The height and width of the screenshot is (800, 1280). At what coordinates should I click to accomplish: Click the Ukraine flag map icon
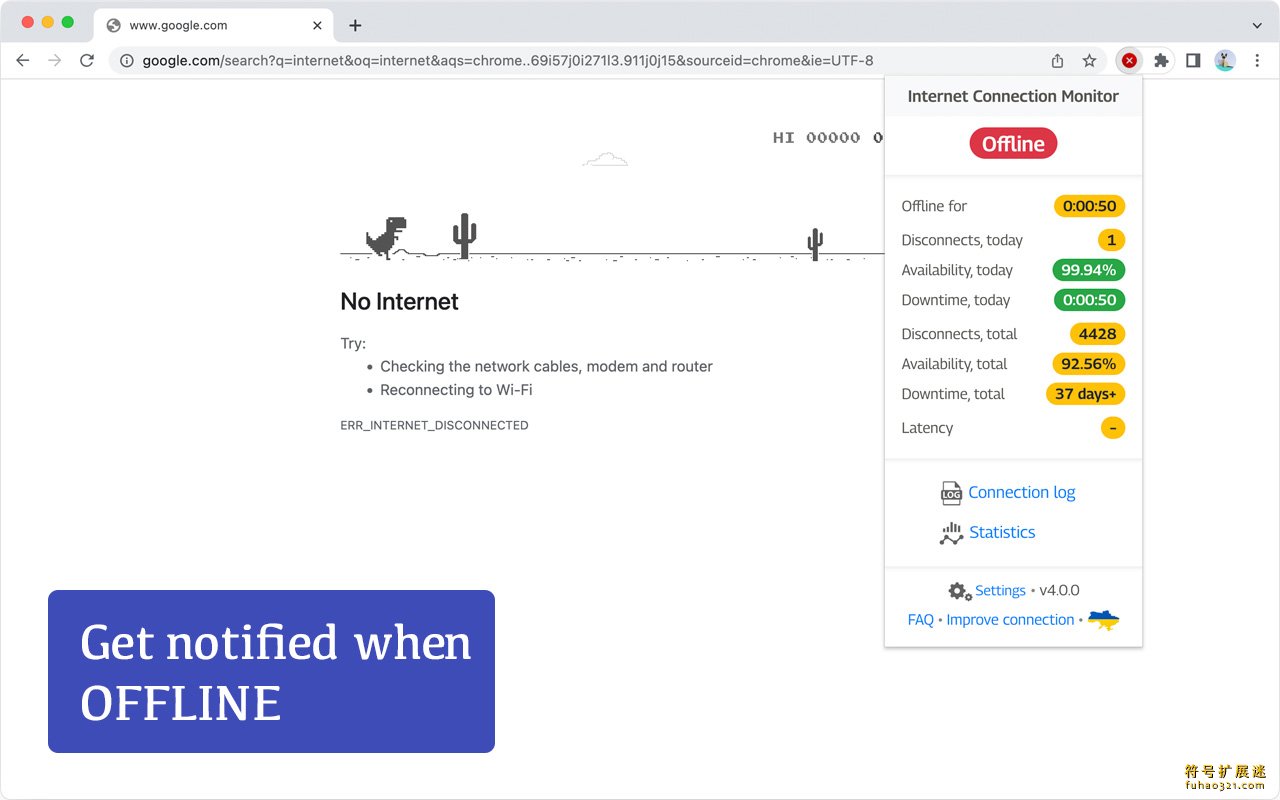click(x=1103, y=620)
